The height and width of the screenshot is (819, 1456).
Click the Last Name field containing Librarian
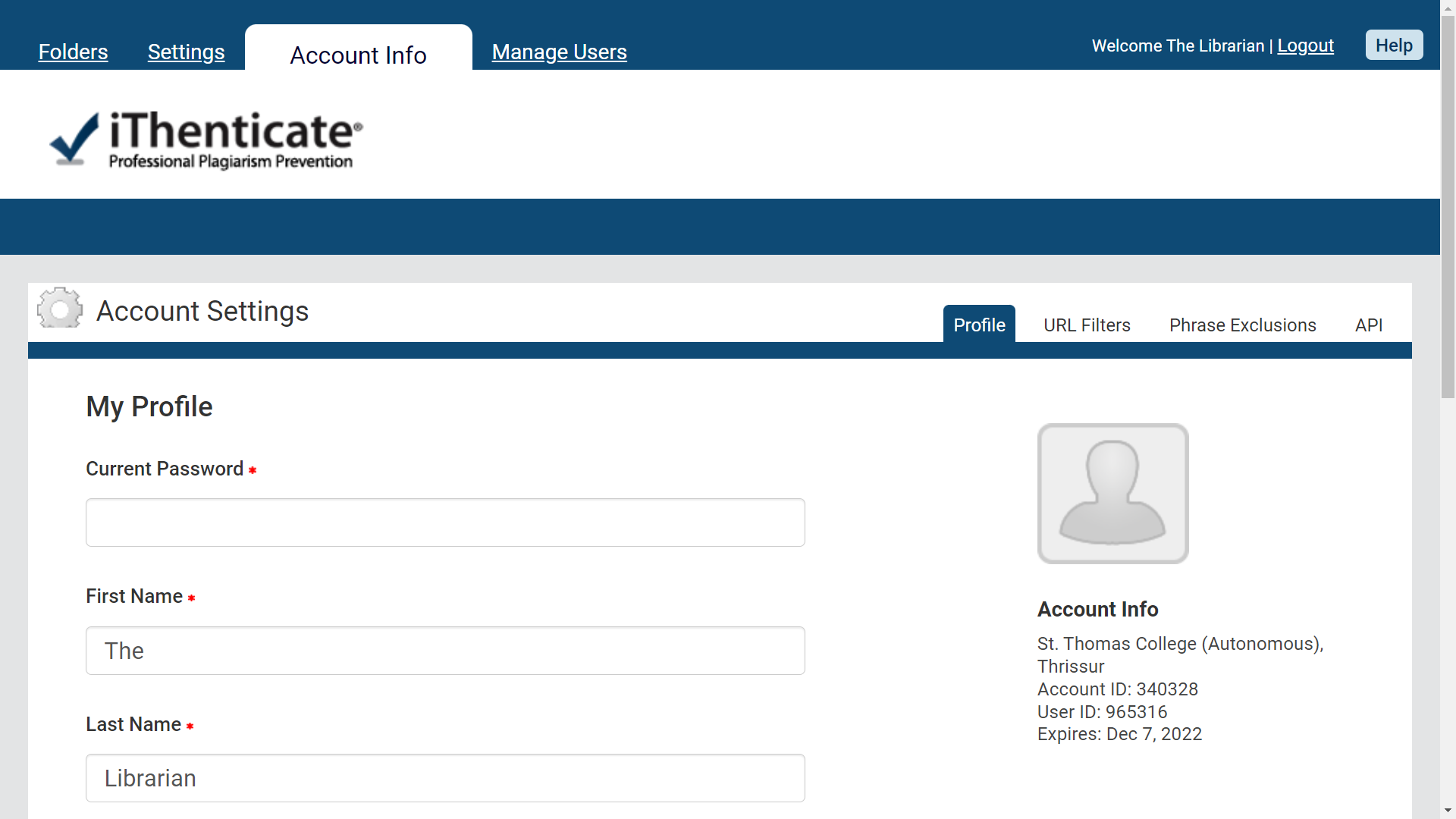(x=444, y=777)
